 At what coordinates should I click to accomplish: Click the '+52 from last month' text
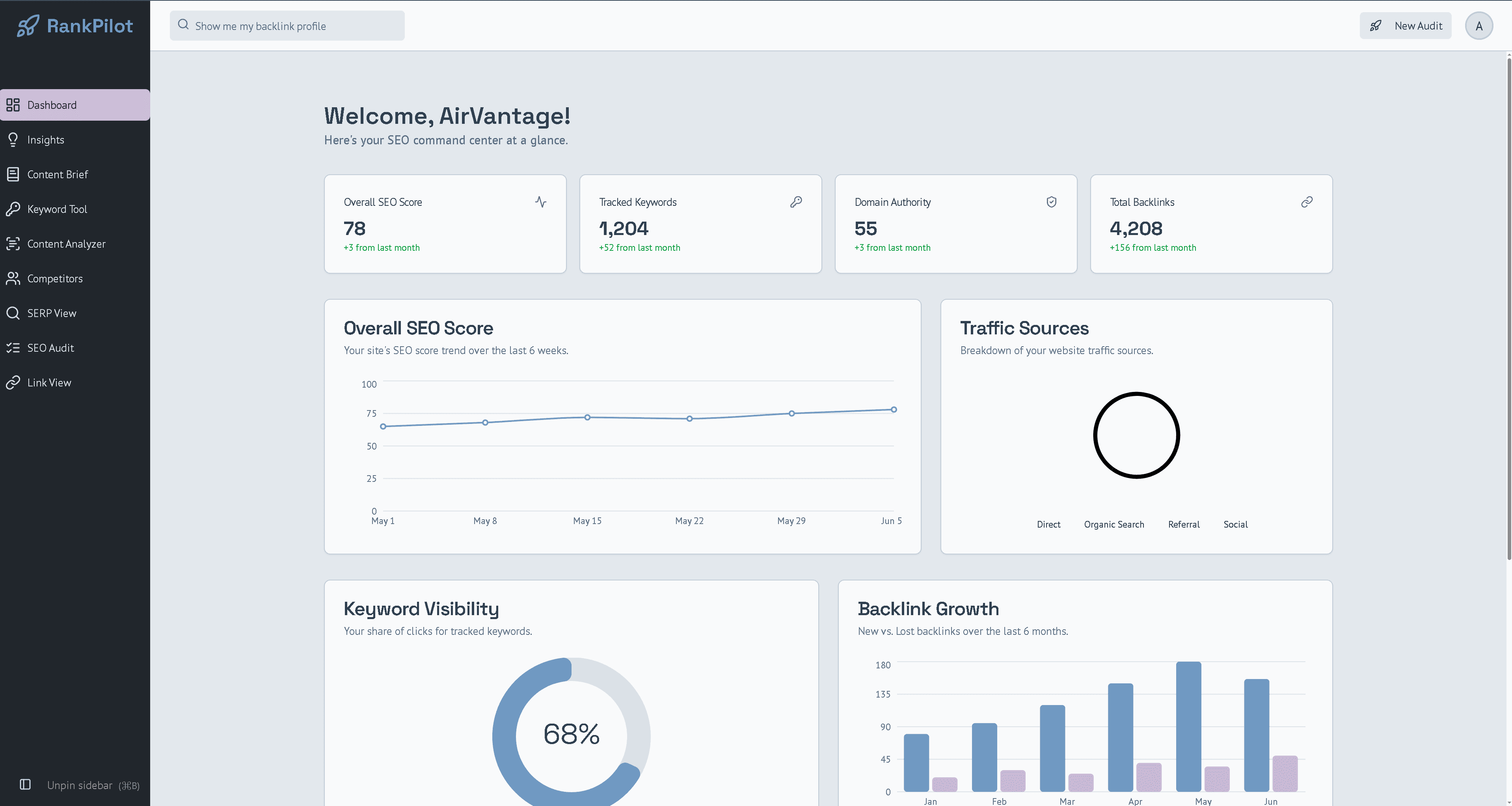pyautogui.click(x=640, y=248)
